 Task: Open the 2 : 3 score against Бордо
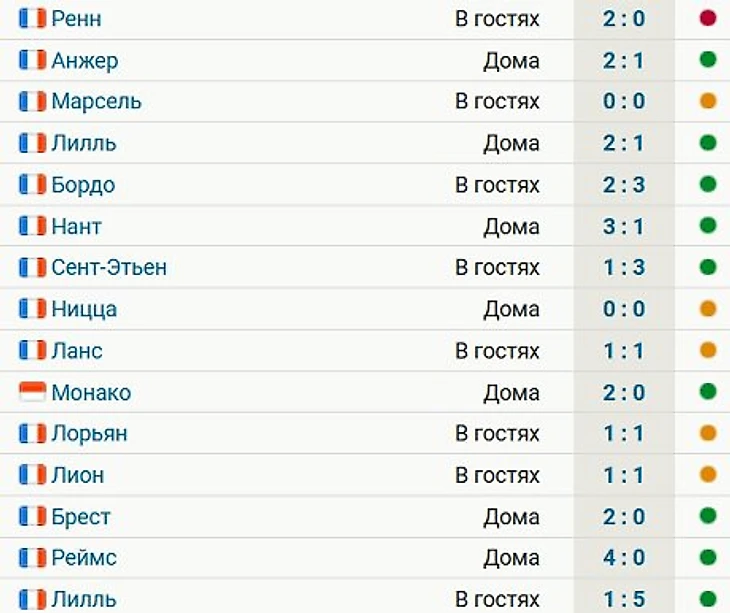coord(624,185)
